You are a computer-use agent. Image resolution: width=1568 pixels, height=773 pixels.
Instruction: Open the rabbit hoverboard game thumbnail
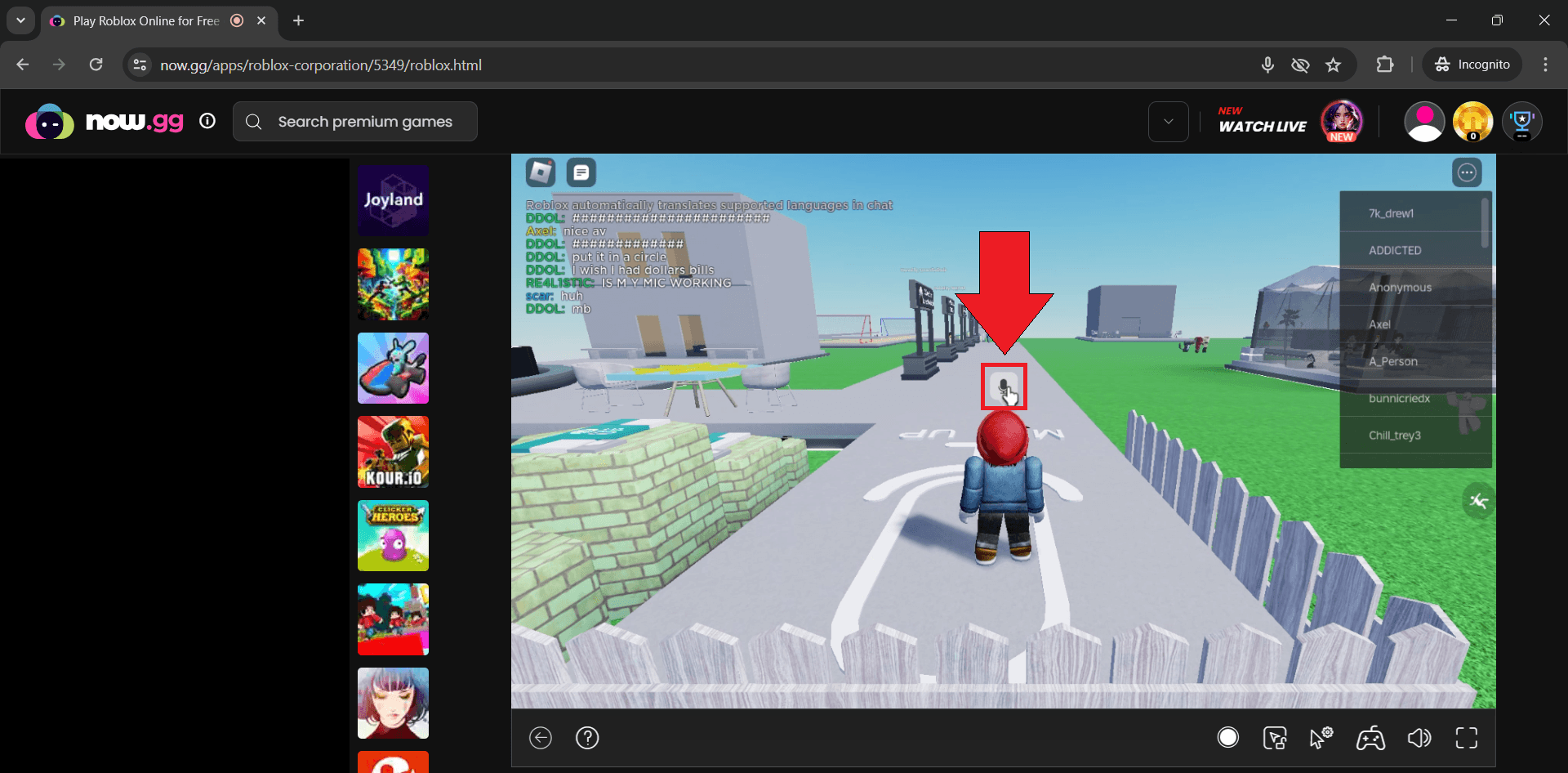[393, 369]
